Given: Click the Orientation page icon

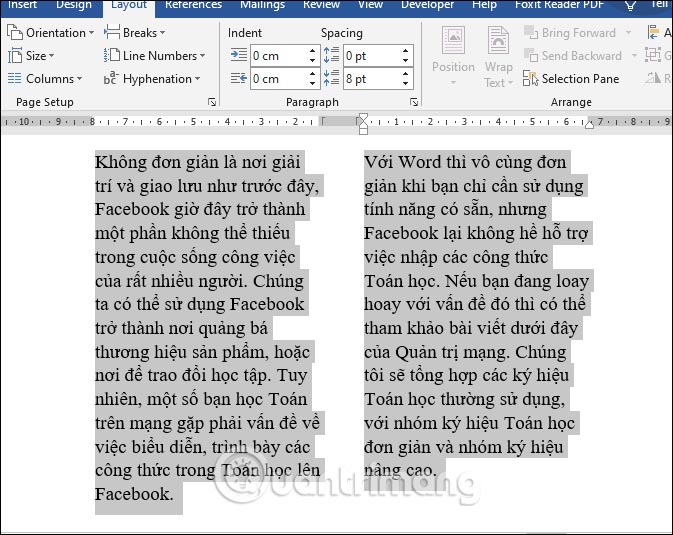Looking at the screenshot, I should [15, 33].
